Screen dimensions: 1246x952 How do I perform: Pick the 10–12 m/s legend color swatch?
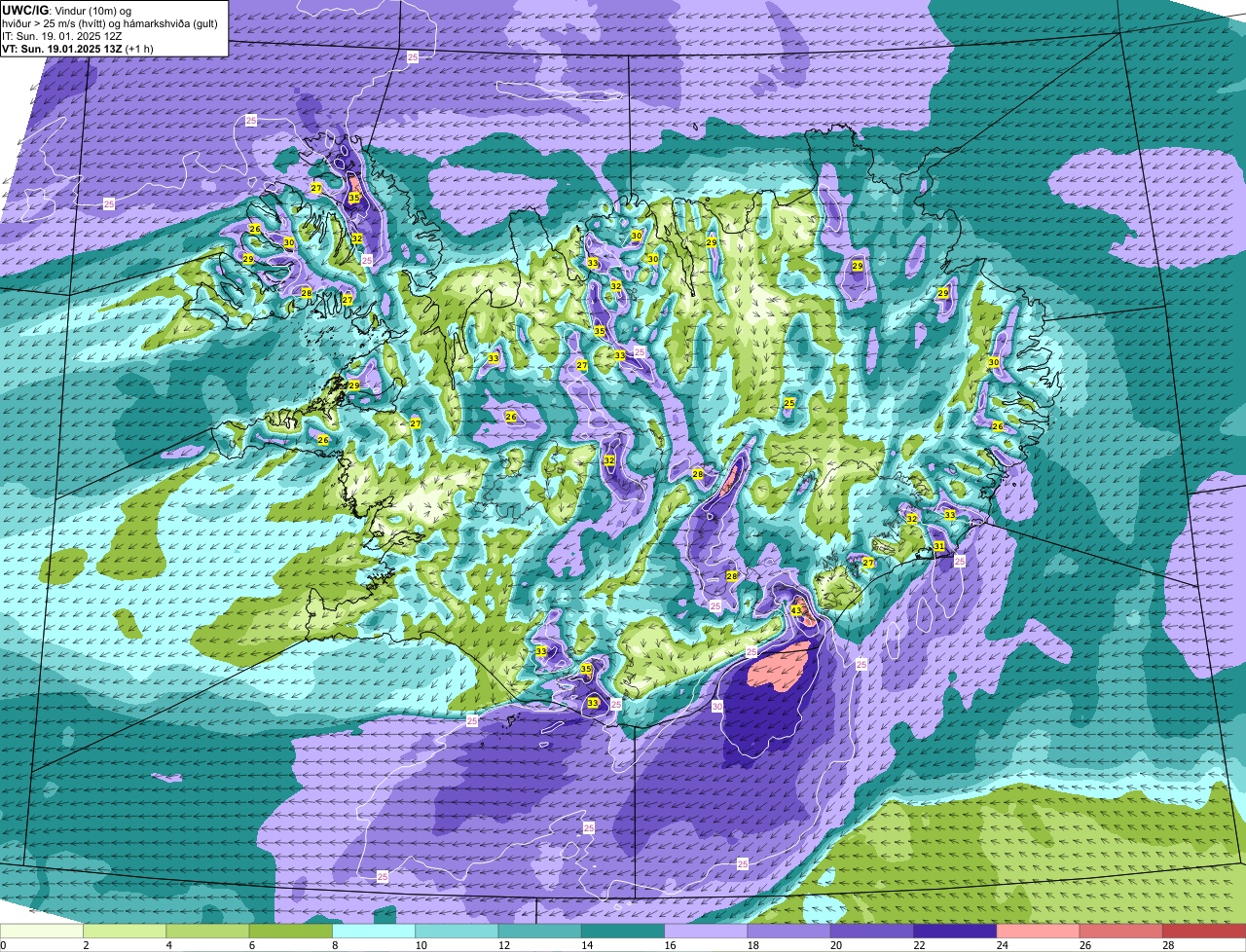point(458,931)
